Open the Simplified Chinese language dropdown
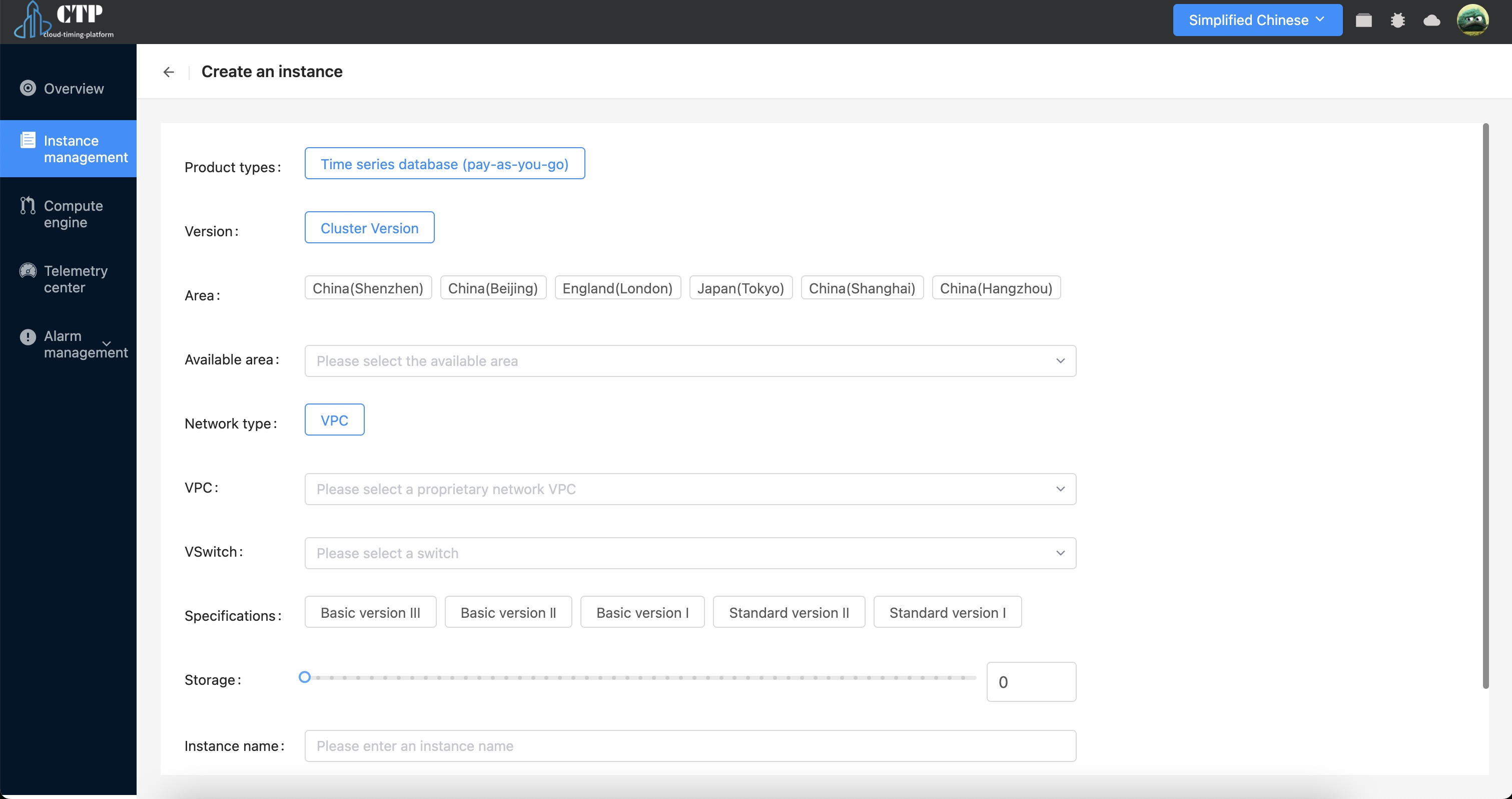This screenshot has height=799, width=1512. (x=1257, y=20)
